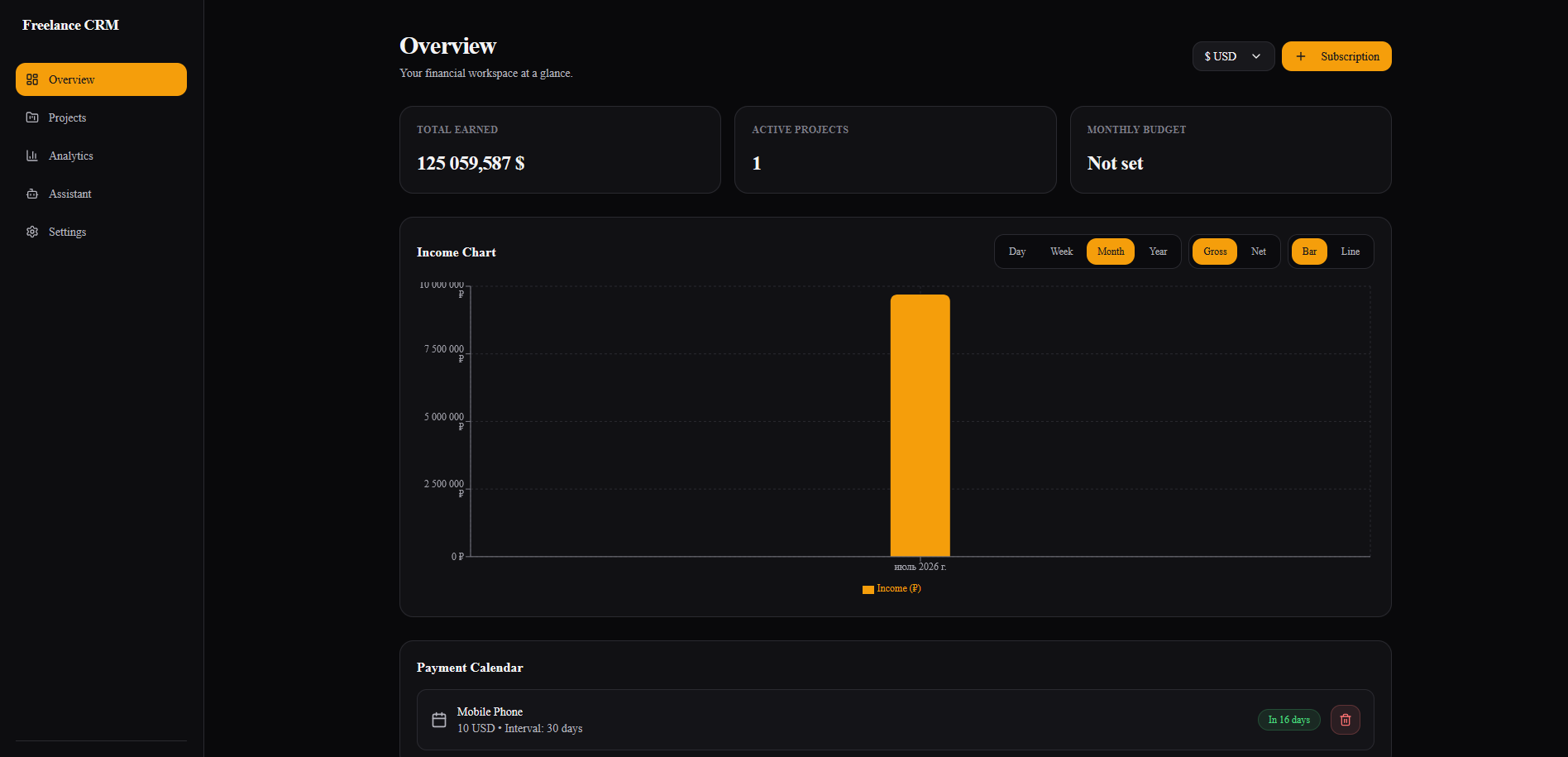The width and height of the screenshot is (1568, 757).
Task: Click the Settings gear icon
Action: [32, 232]
